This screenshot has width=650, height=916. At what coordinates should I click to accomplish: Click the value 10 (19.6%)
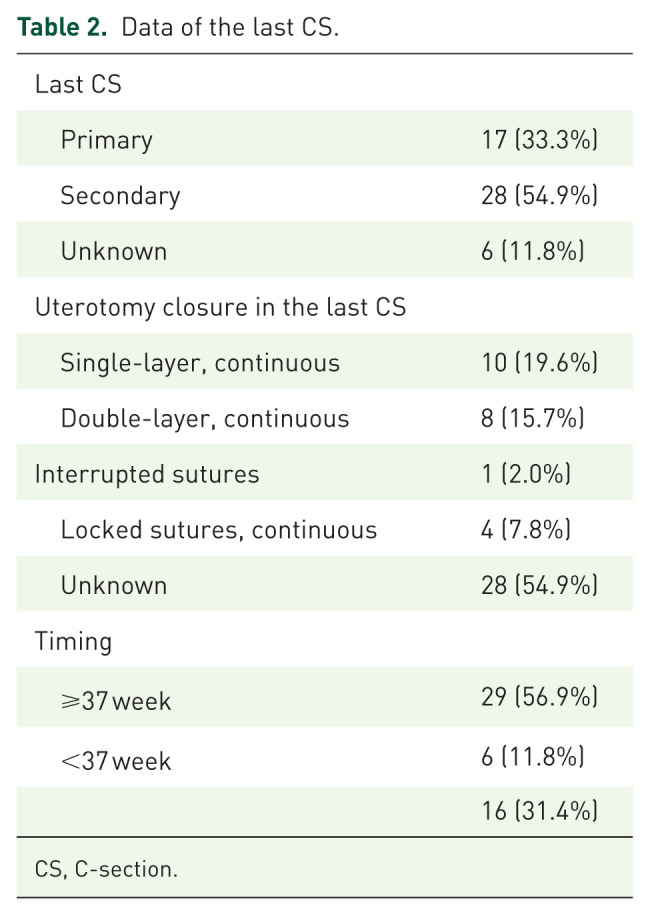(x=540, y=363)
